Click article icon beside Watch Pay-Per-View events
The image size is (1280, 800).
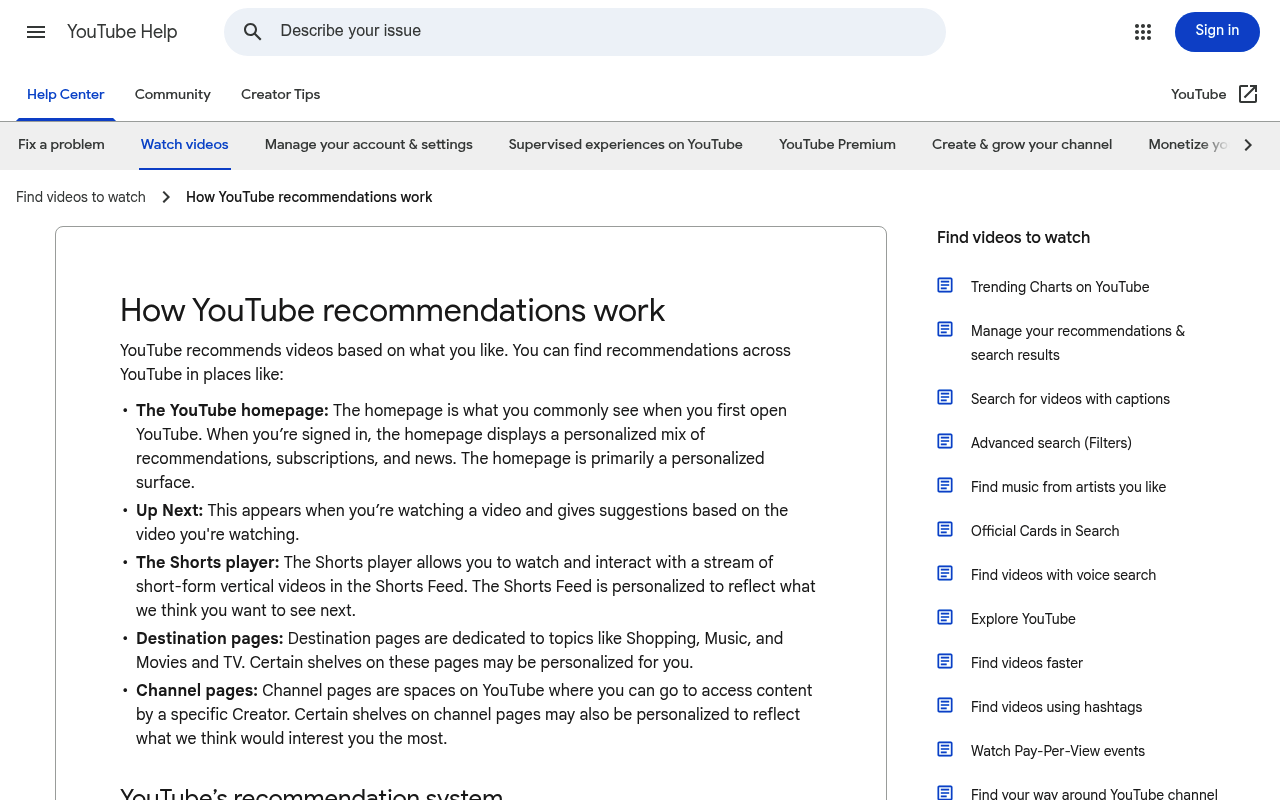tap(945, 749)
